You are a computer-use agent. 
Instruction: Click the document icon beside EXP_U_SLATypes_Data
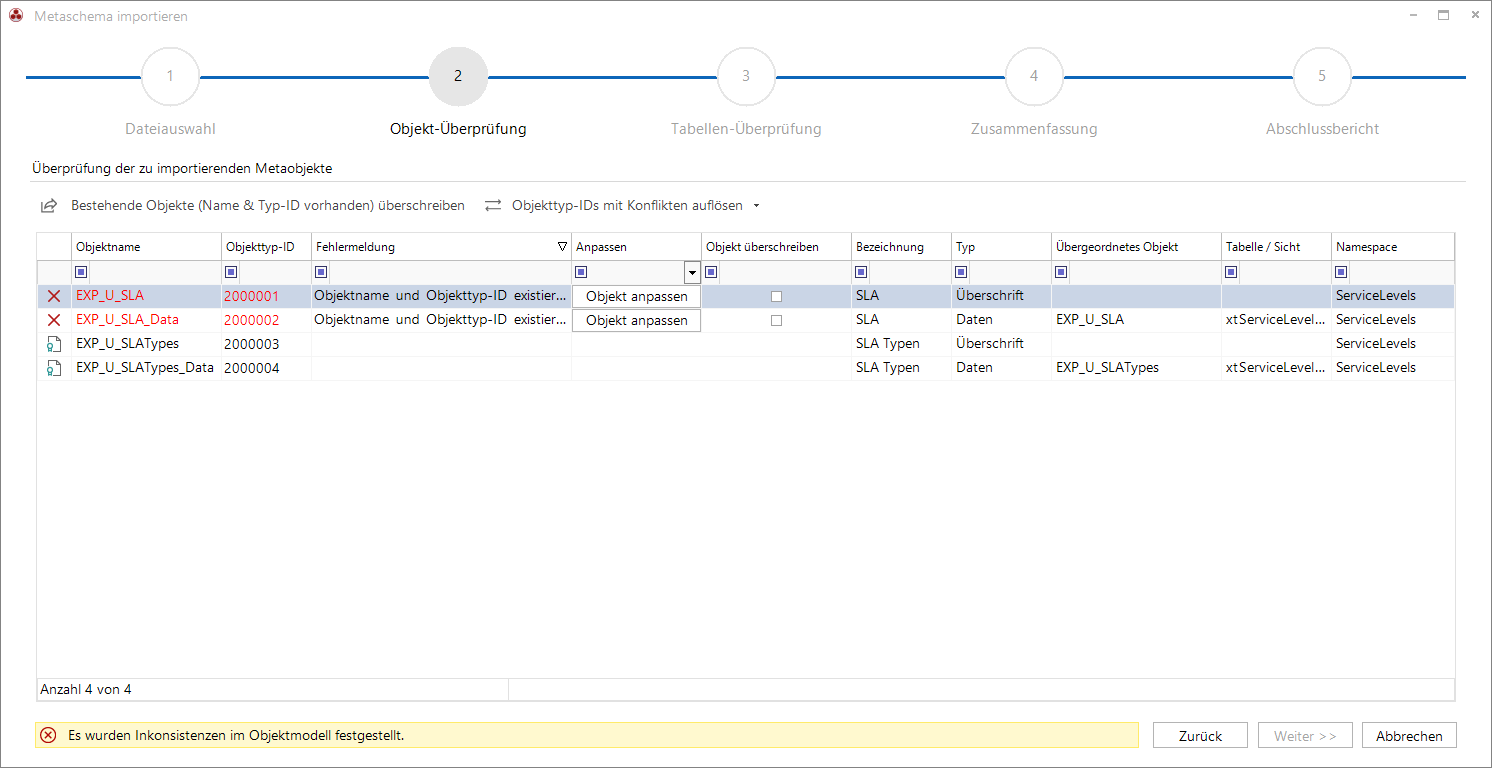[x=54, y=368]
